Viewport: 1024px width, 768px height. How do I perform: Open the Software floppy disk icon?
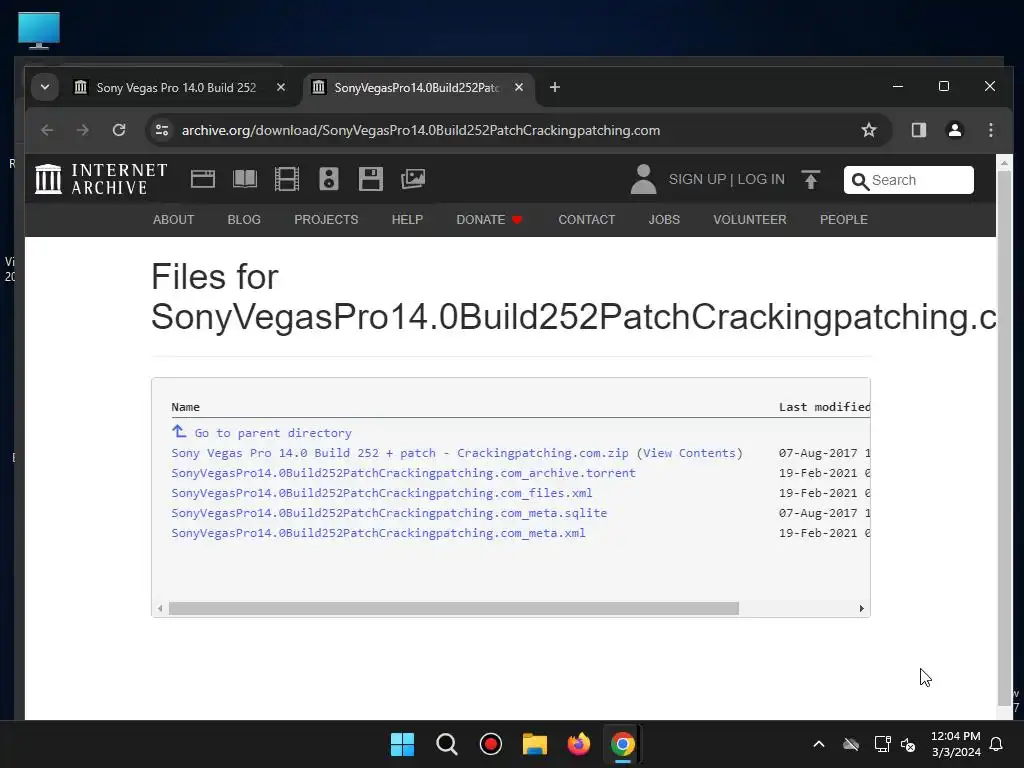pos(370,179)
